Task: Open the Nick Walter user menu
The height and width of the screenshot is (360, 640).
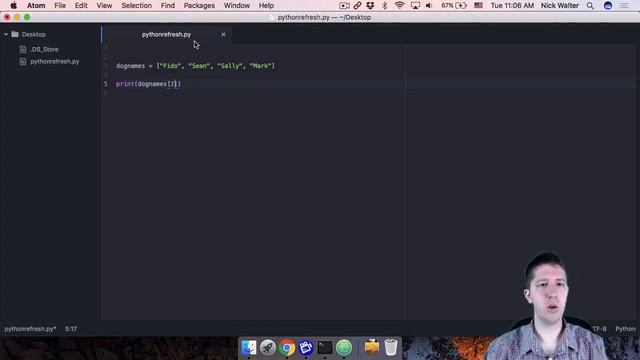Action: click(560, 6)
